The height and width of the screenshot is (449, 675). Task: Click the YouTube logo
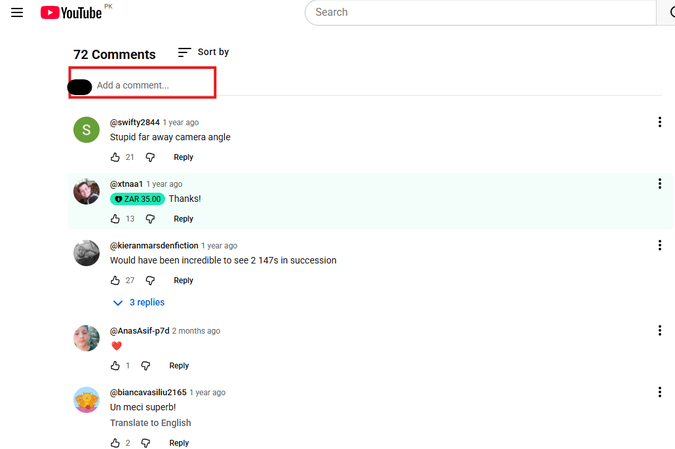(x=71, y=13)
